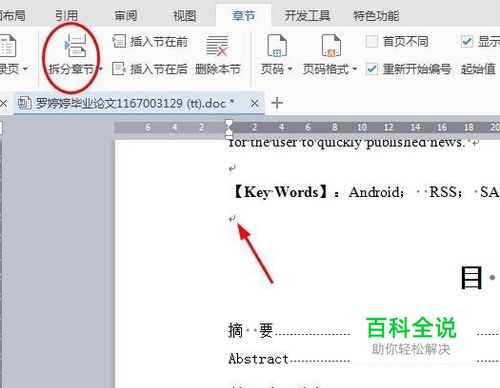The width and height of the screenshot is (500, 388).
Task: Open the 布局 ribbon tab
Action: 12,15
